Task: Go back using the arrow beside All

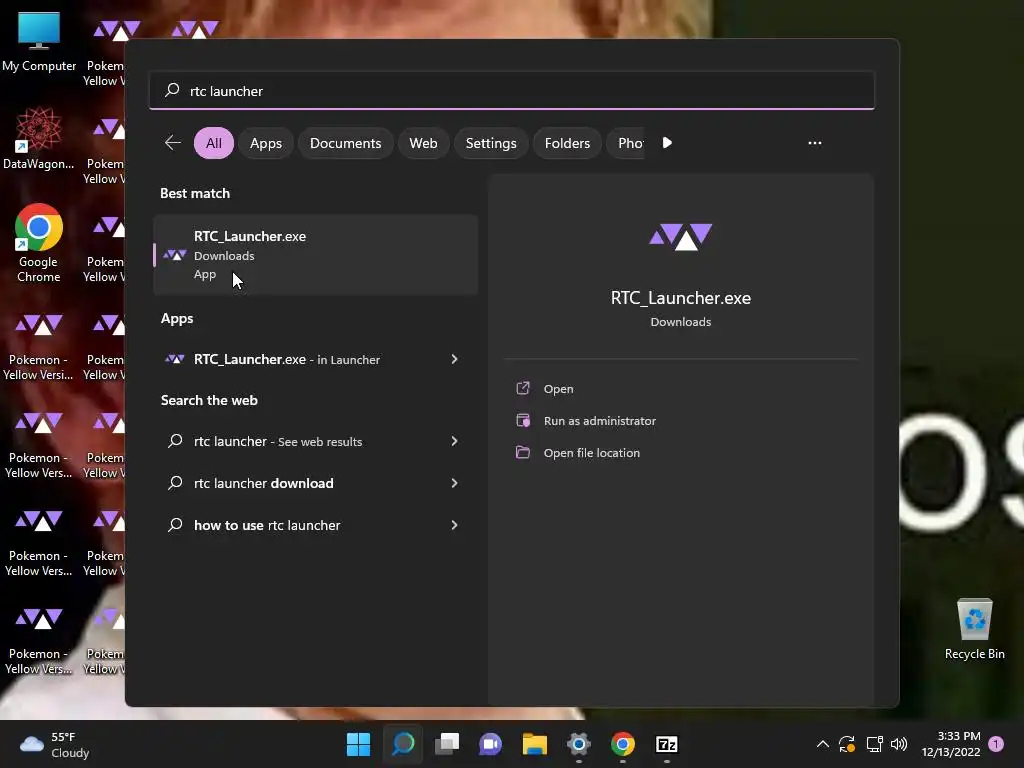Action: click(173, 143)
